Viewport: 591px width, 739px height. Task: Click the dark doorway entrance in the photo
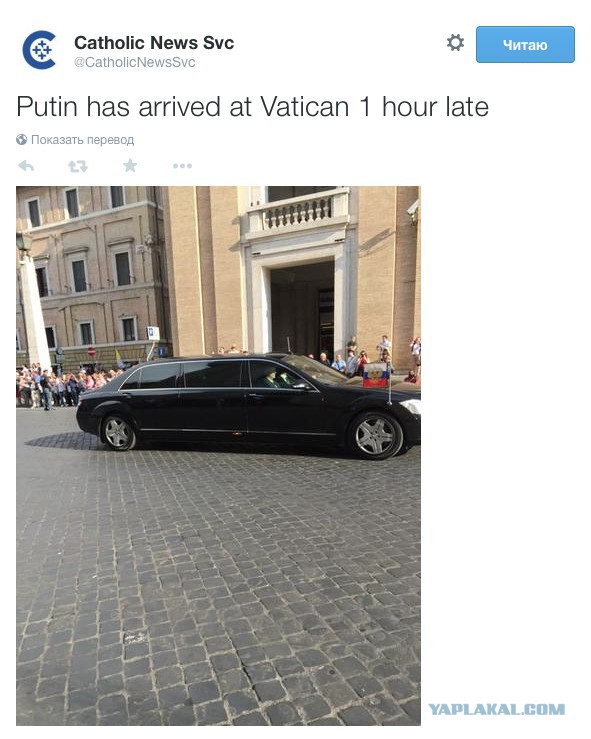(x=302, y=311)
